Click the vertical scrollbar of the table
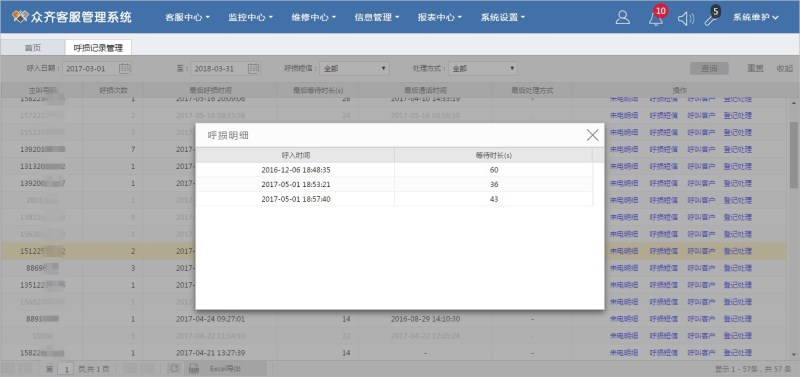The width and height of the screenshot is (800, 377). click(794, 156)
